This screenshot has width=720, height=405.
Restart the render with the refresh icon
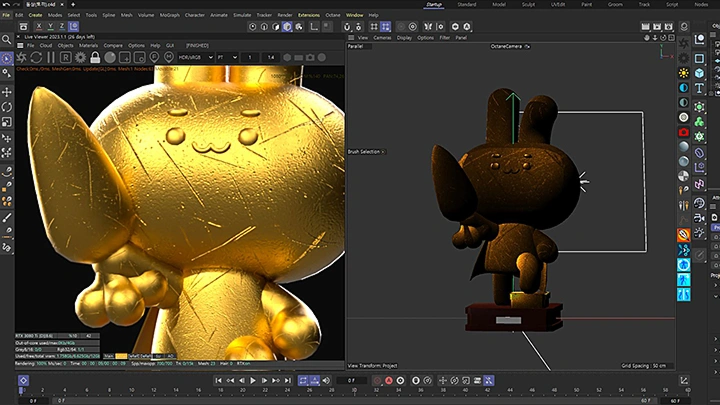(36, 57)
